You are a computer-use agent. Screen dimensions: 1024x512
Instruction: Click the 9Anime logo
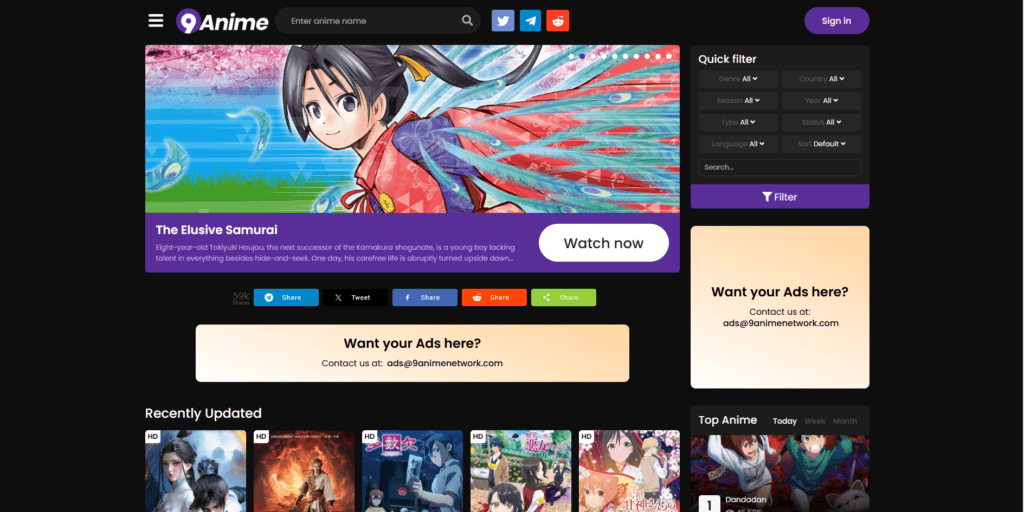(222, 22)
